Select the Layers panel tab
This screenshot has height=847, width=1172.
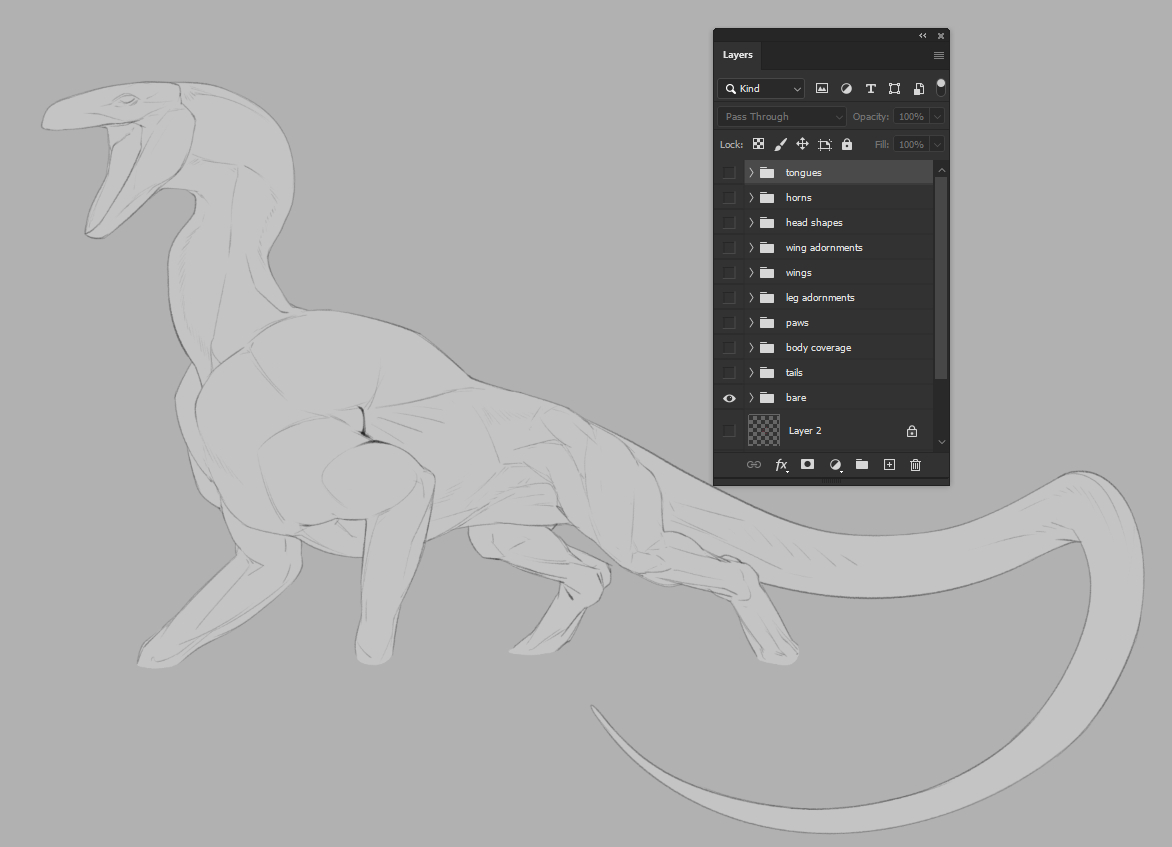point(738,55)
